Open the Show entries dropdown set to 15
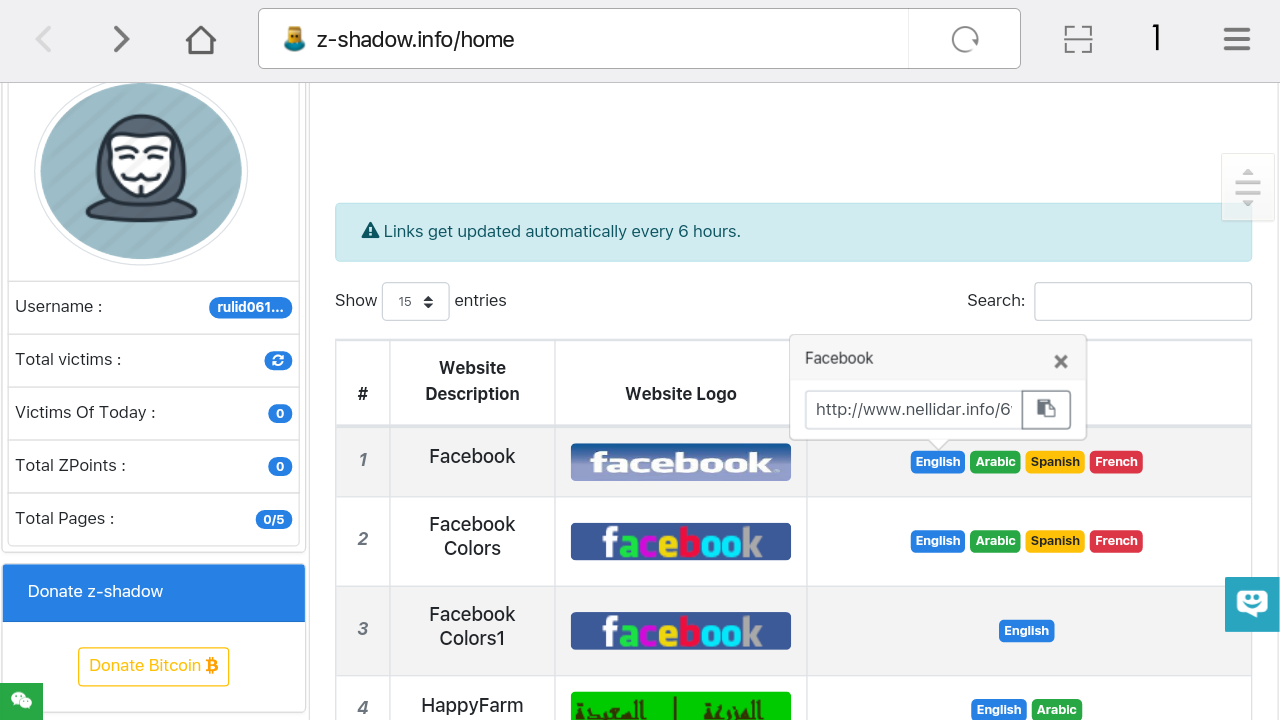Screen dimensions: 1280x720 coord(416,301)
